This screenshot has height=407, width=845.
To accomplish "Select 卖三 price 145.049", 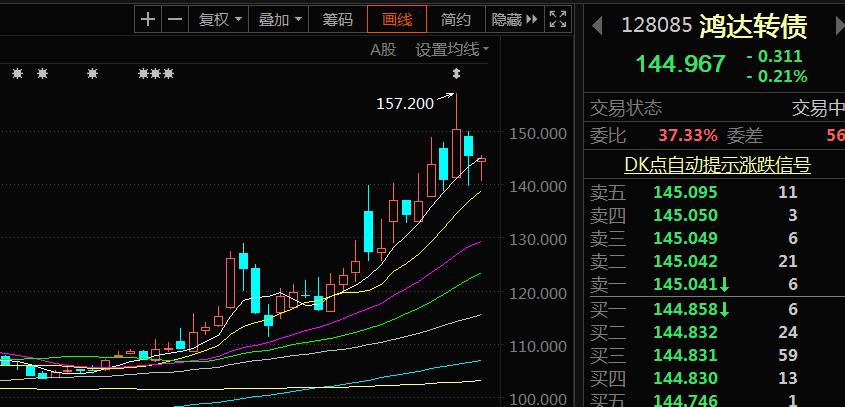I will (x=685, y=238).
